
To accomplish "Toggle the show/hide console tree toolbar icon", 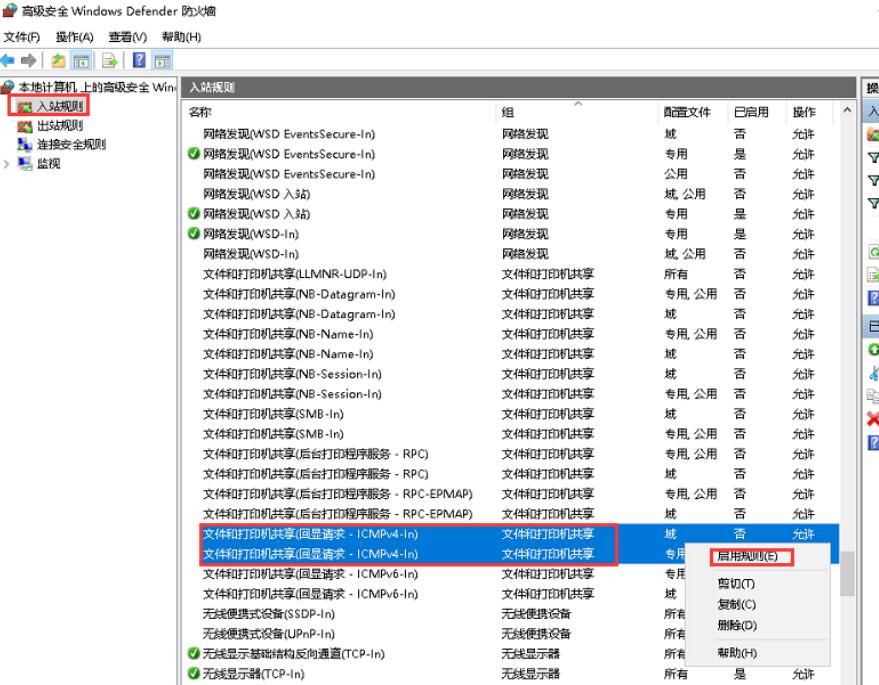I will 81,61.
